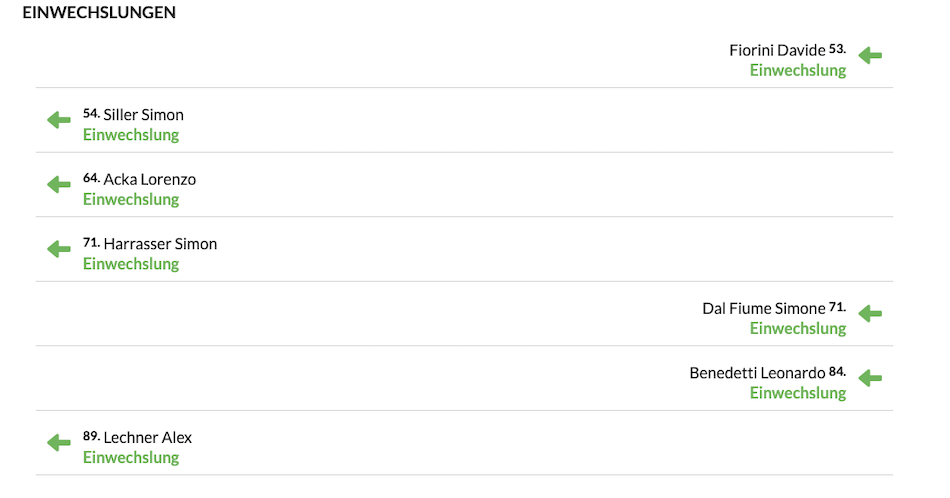The image size is (950, 498).
Task: Click the arrow icon next to Benedetti Leonardo
Action: 870,379
